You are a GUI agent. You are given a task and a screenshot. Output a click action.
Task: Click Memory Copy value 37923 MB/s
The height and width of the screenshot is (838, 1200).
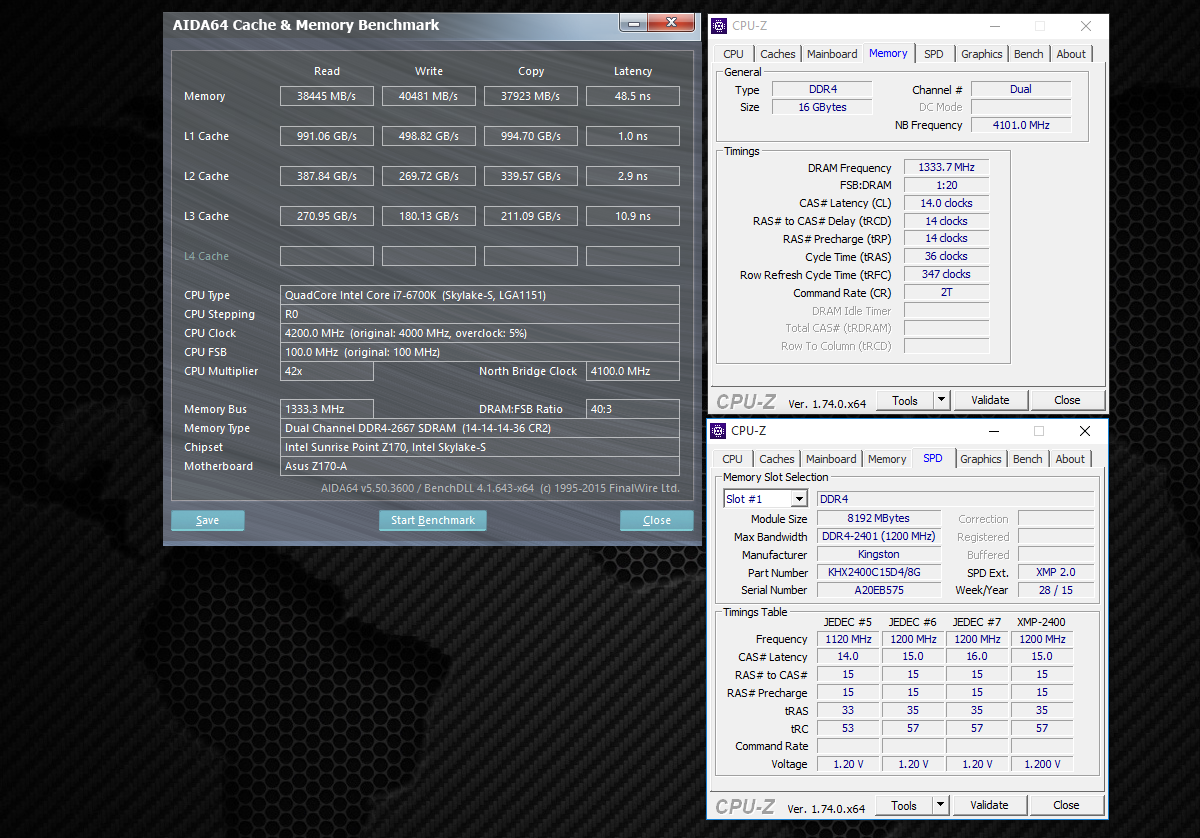531,96
